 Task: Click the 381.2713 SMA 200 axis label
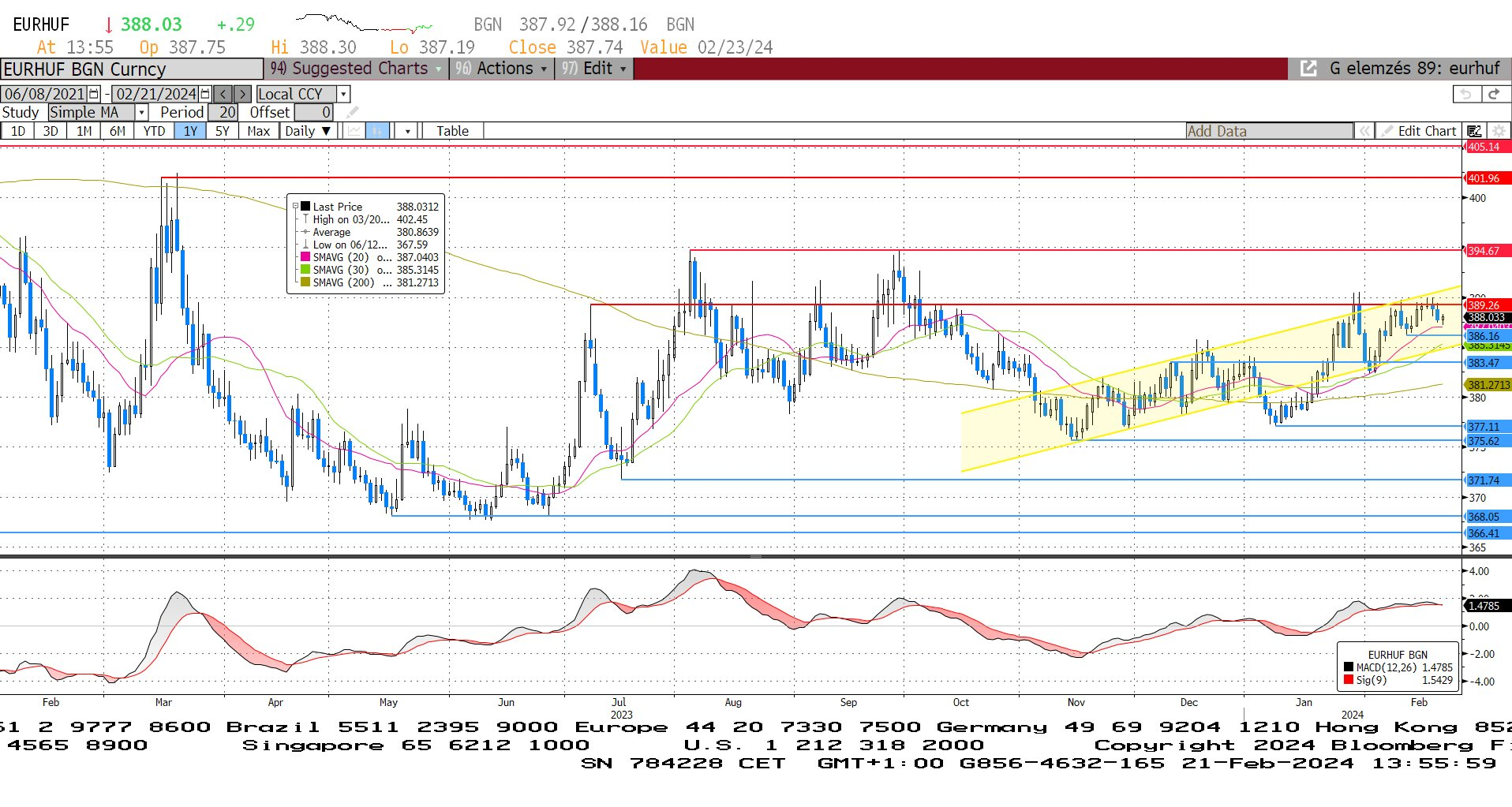[1488, 385]
